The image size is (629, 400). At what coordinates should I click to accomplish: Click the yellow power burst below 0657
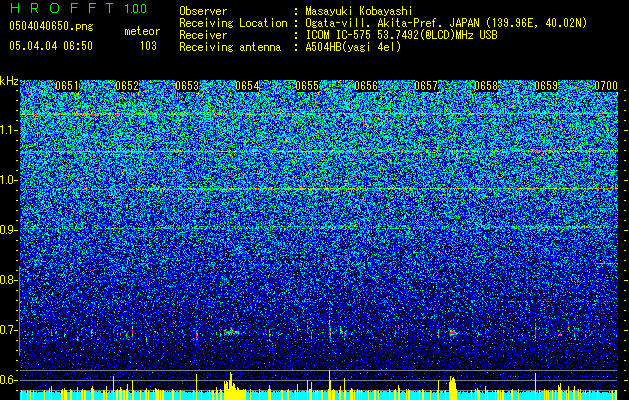[x=452, y=387]
